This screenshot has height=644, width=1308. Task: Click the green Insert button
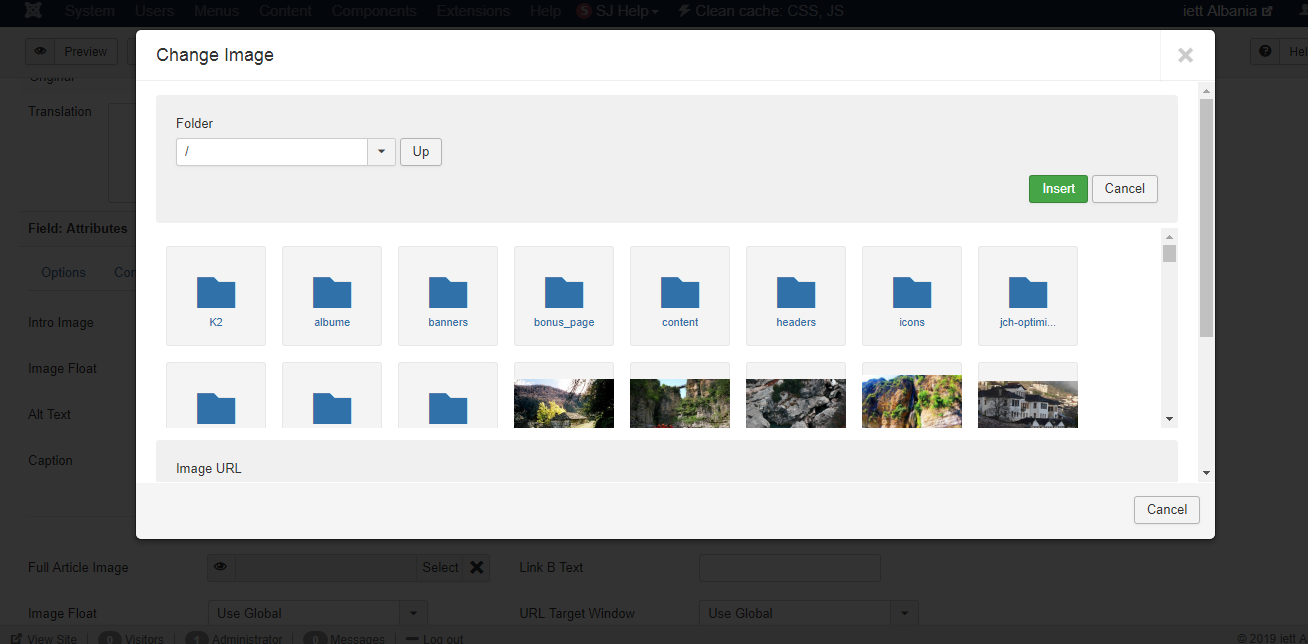pos(1058,189)
